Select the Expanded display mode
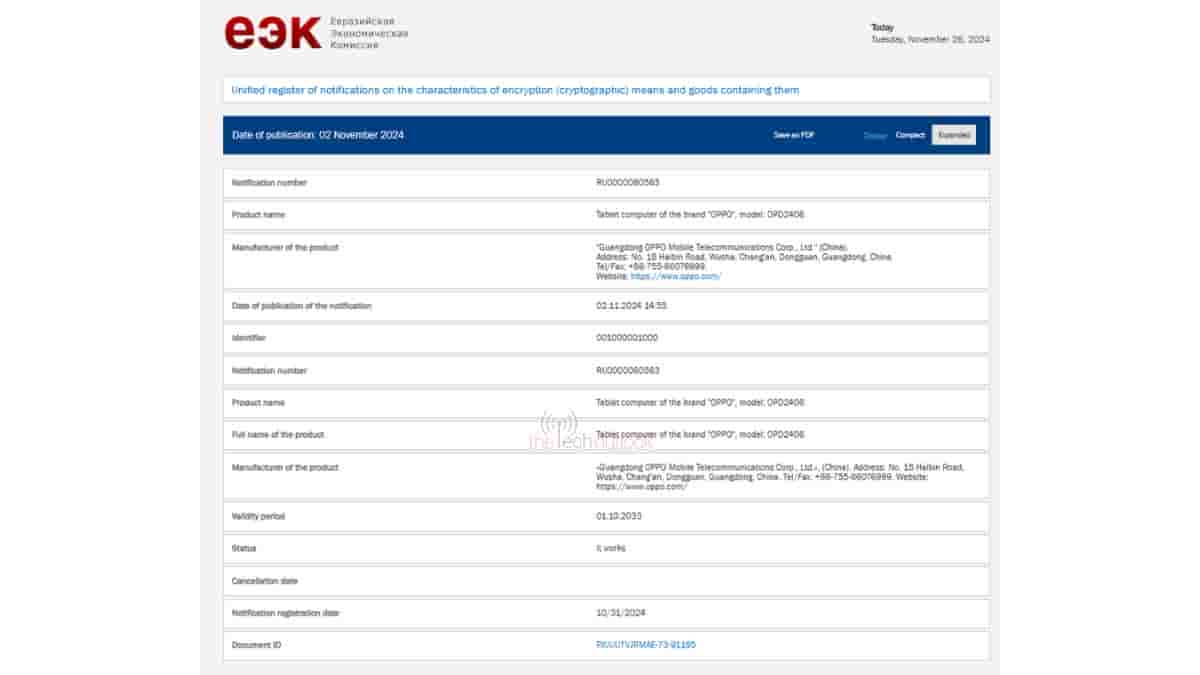The height and width of the screenshot is (675, 1200). [x=954, y=135]
